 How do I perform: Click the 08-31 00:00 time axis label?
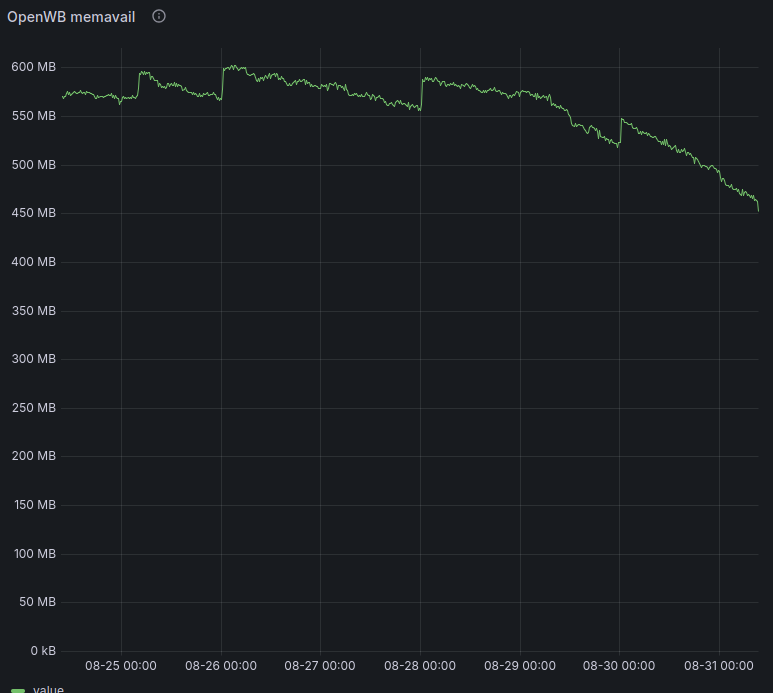pyautogui.click(x=719, y=666)
